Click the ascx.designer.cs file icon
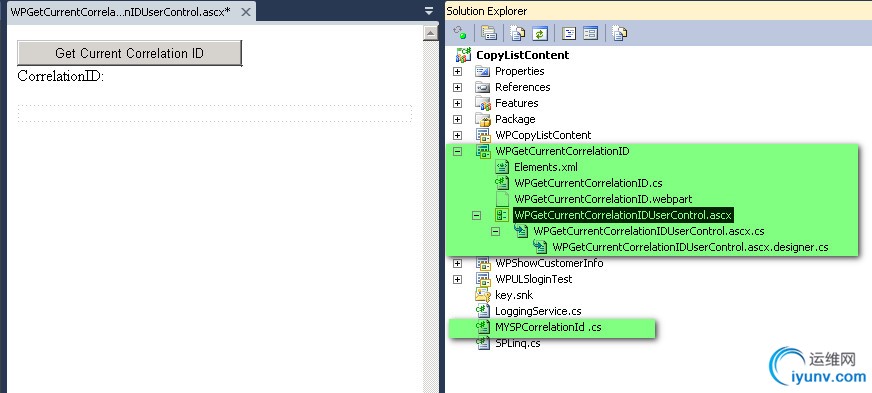The image size is (872, 393). click(x=539, y=247)
